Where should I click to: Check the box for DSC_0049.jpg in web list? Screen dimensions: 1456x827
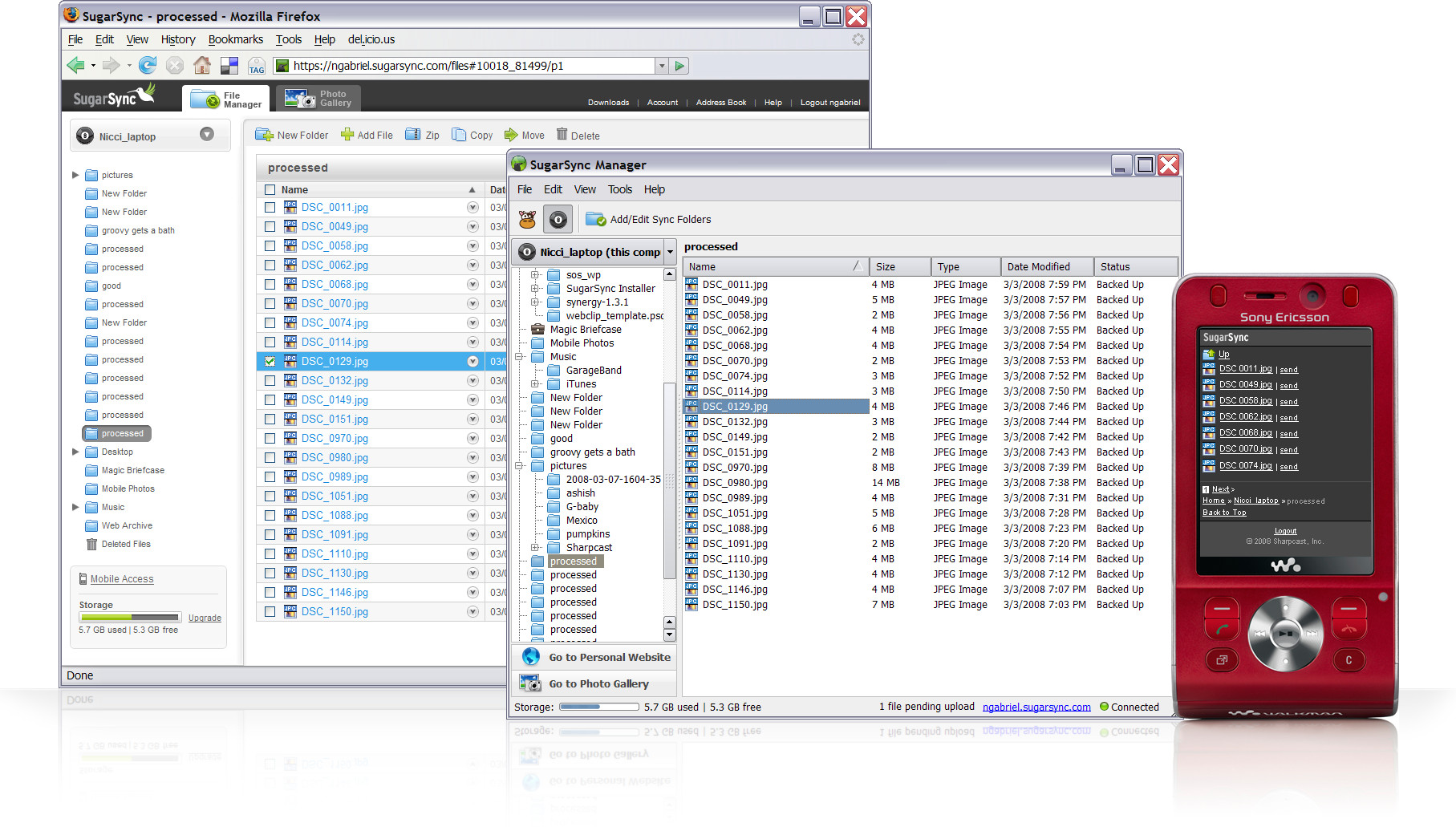click(270, 226)
